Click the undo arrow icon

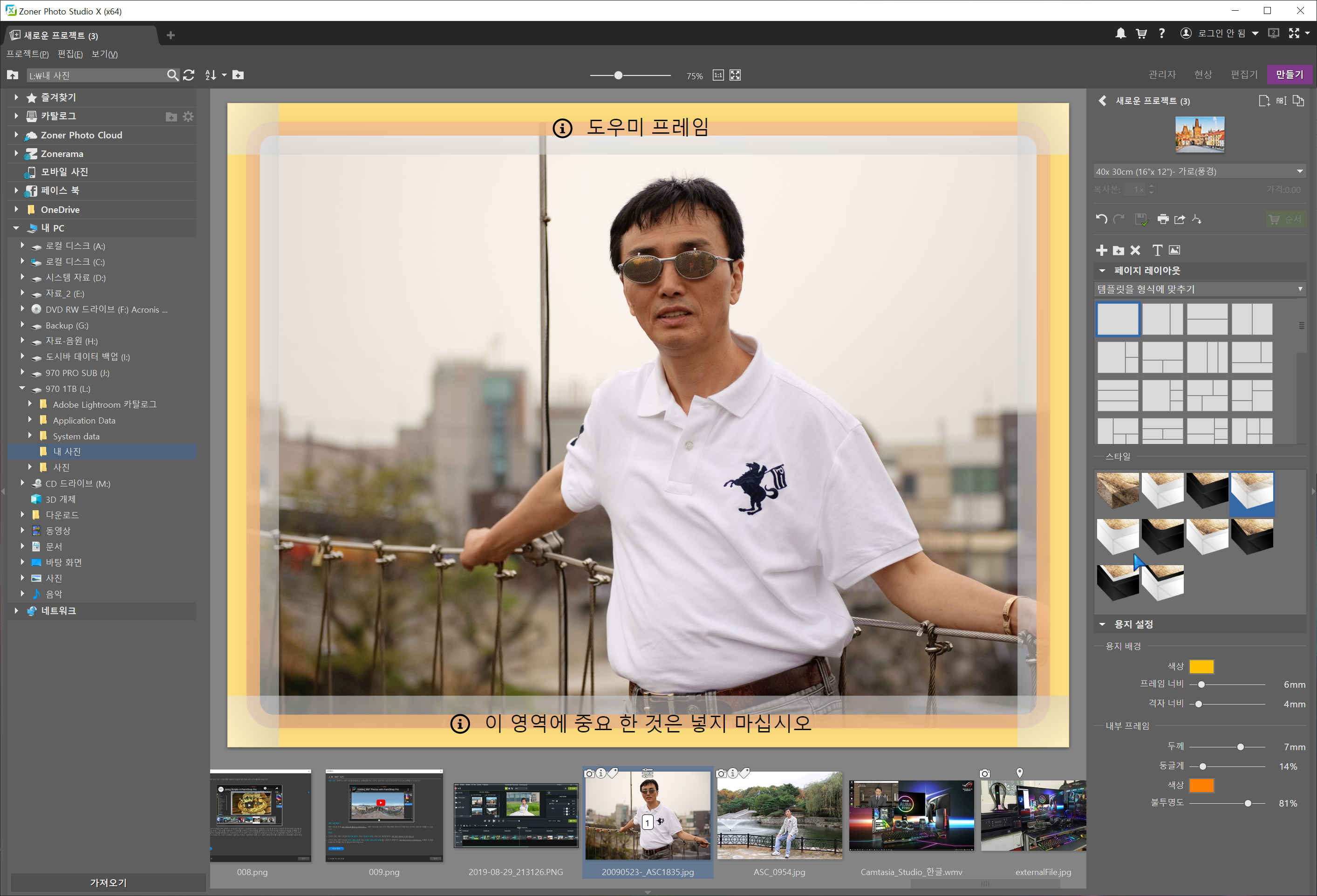pos(1102,219)
